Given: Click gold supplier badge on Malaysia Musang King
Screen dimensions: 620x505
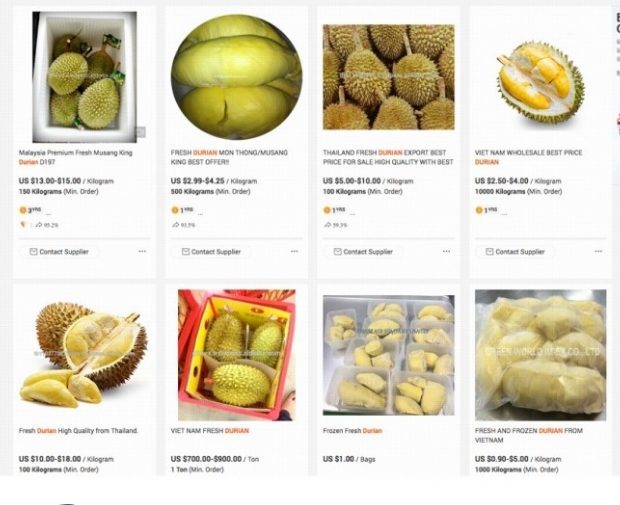Looking at the screenshot, I should [x=30, y=210].
